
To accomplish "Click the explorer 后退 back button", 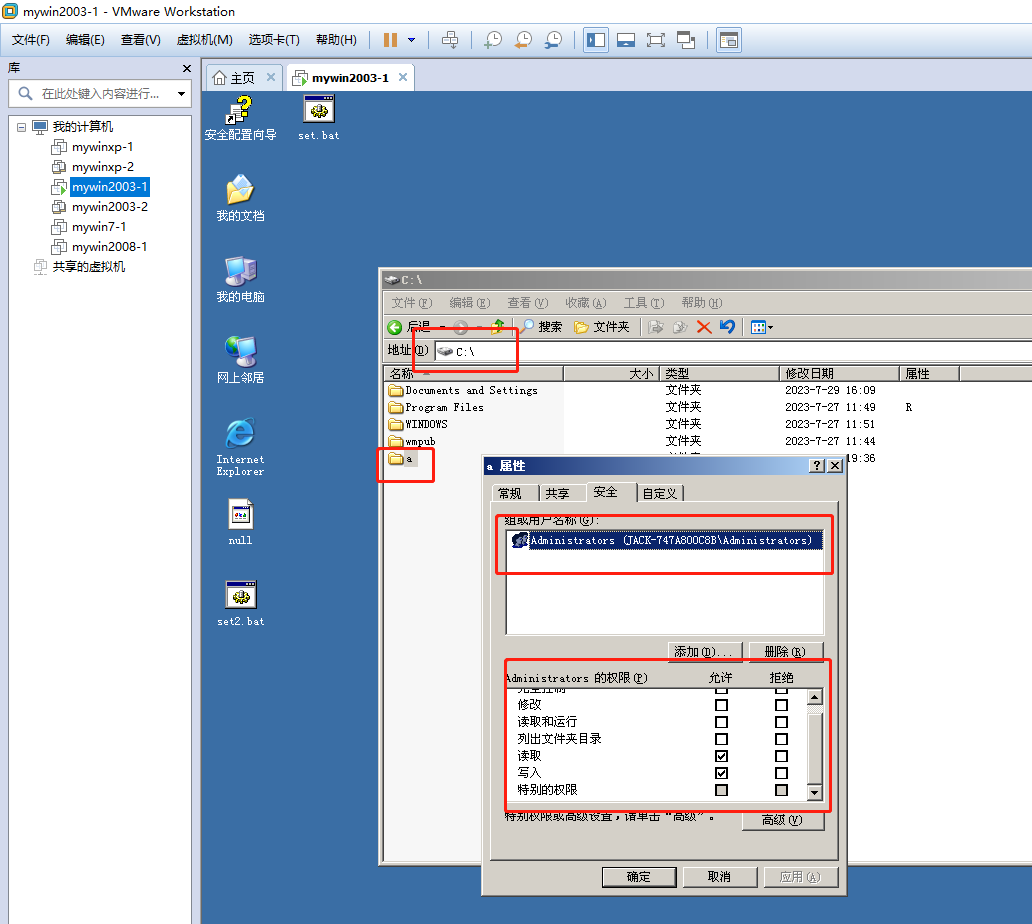I will 409,327.
